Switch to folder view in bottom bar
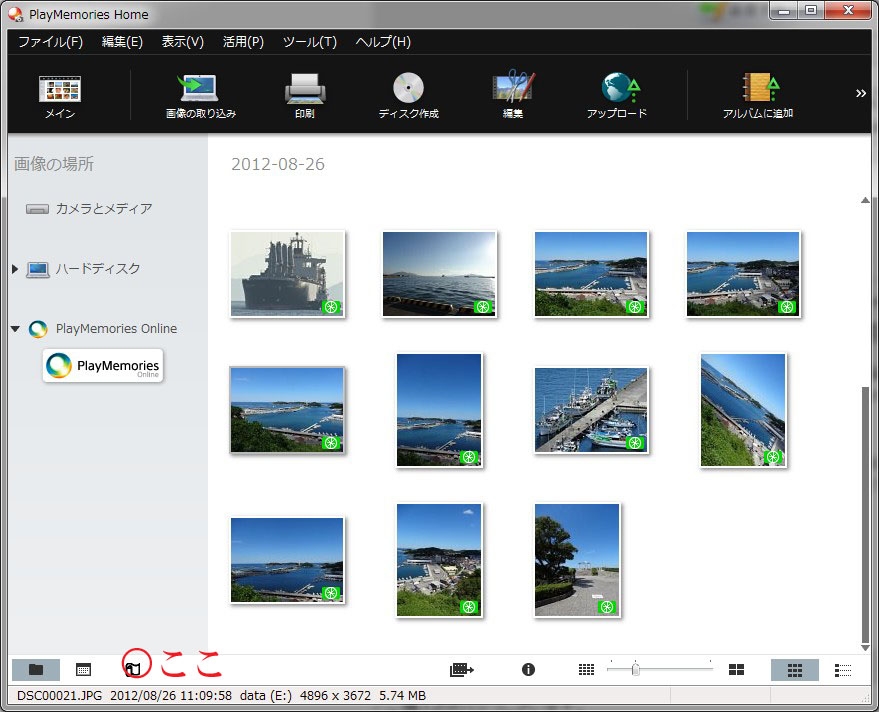This screenshot has width=879, height=712. [36, 670]
